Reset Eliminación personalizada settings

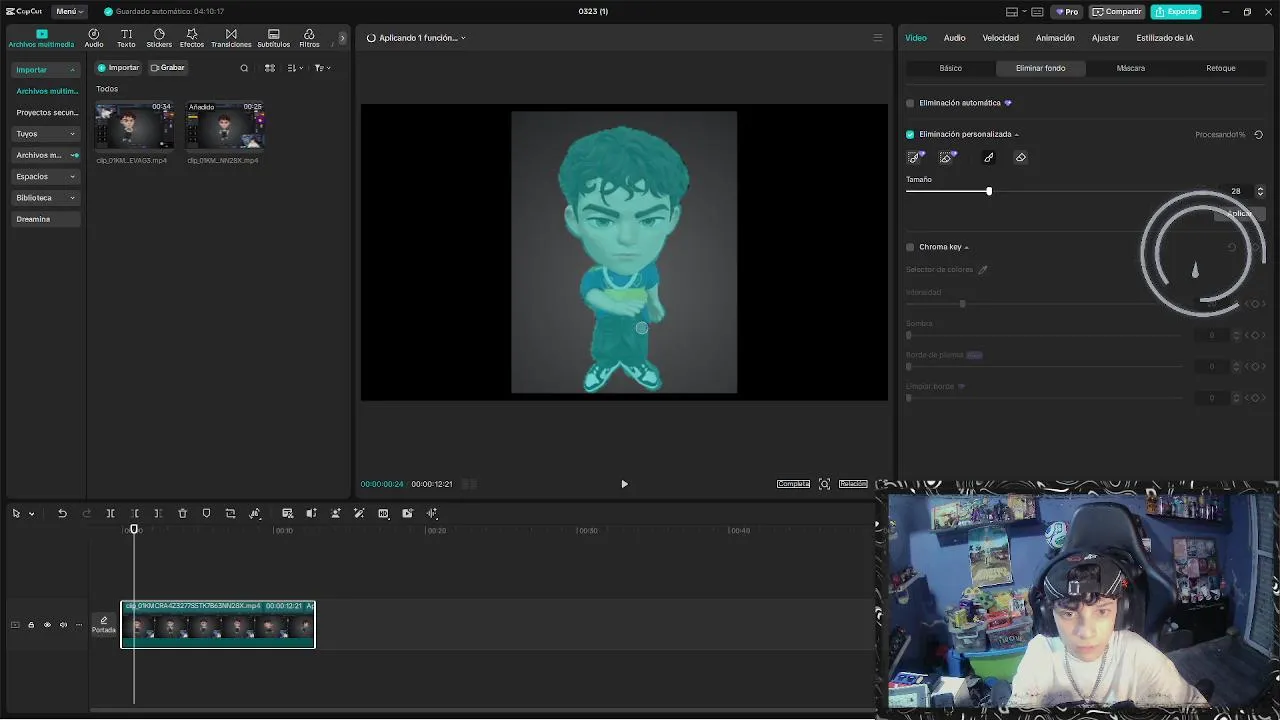1259,134
